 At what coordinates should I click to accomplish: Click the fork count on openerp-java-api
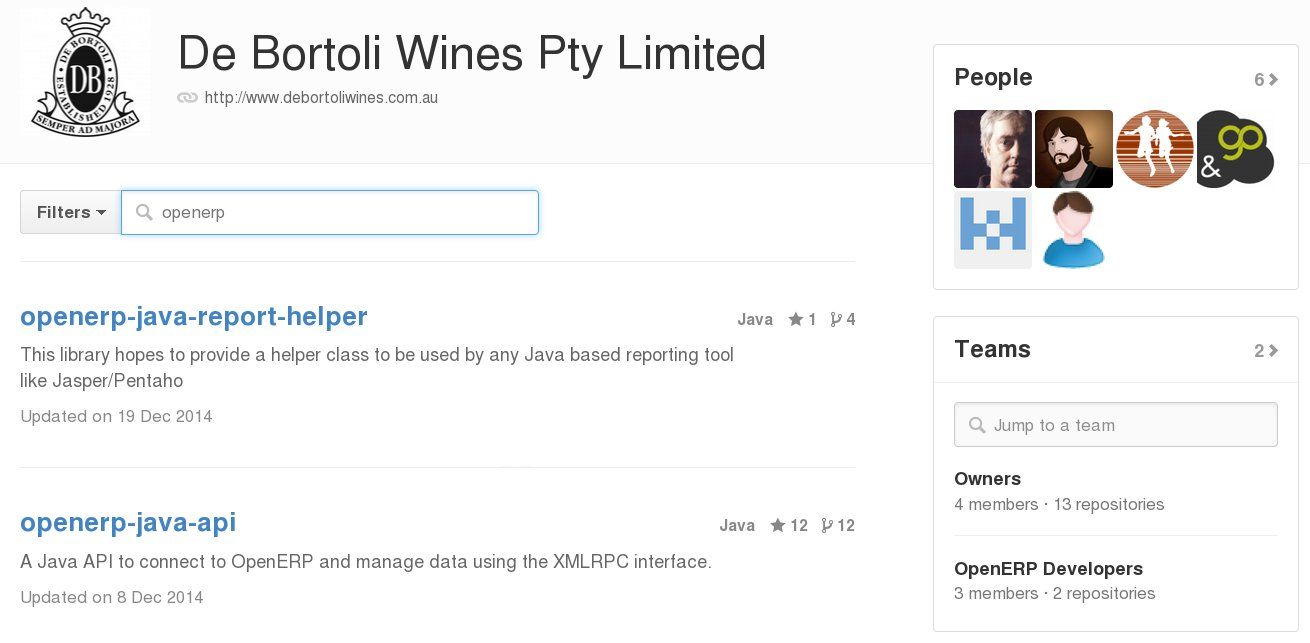[x=838, y=526]
